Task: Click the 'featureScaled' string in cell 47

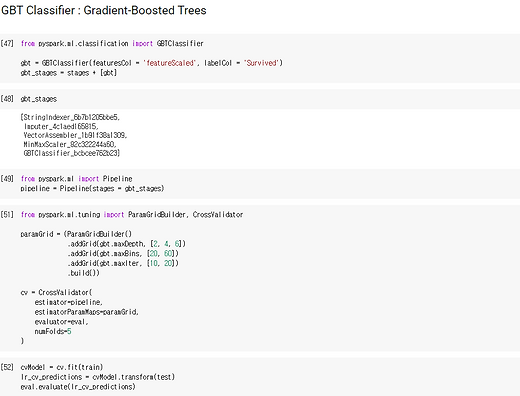Action: 169,63
